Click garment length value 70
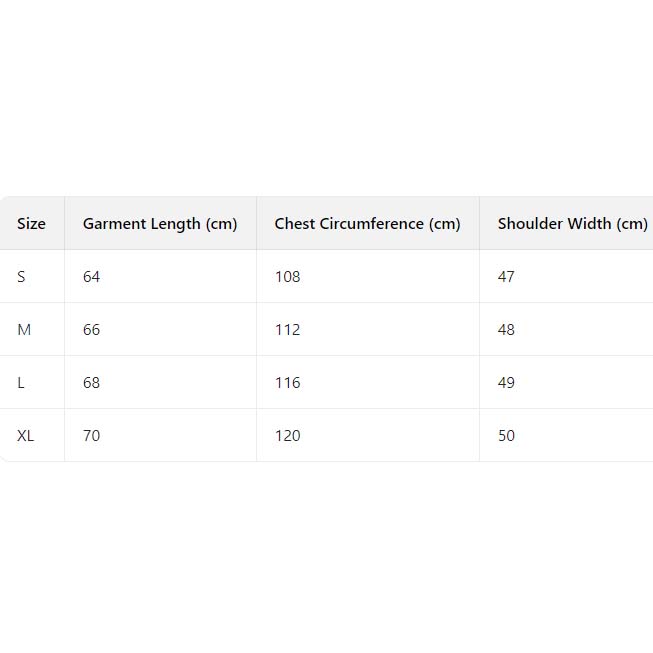 pyautogui.click(x=92, y=436)
